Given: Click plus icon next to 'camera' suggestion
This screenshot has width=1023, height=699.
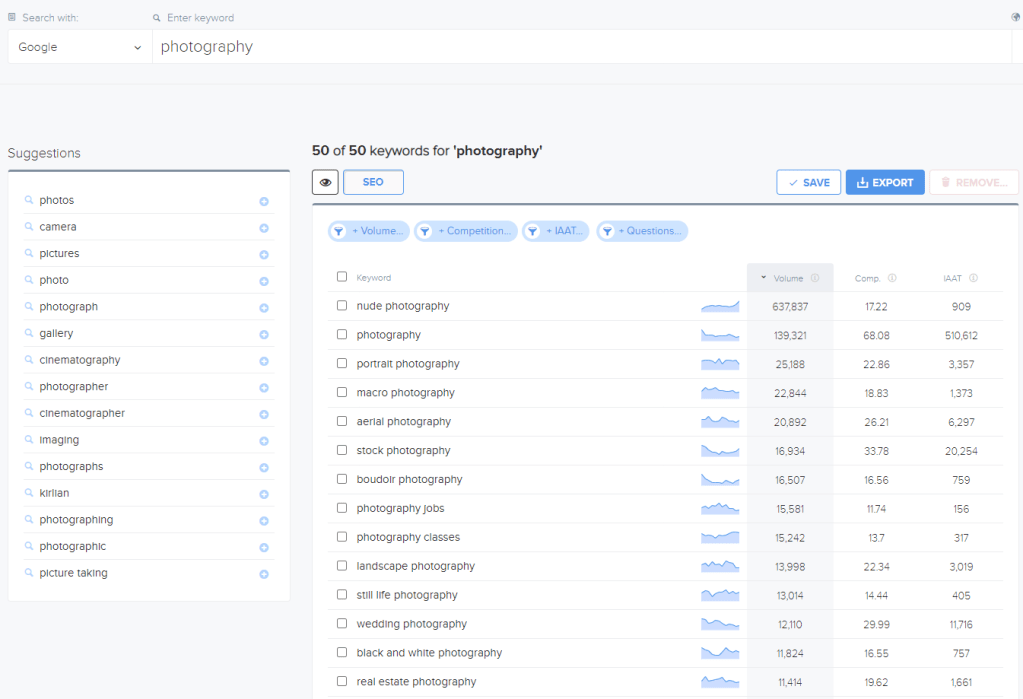Looking at the screenshot, I should click(264, 228).
